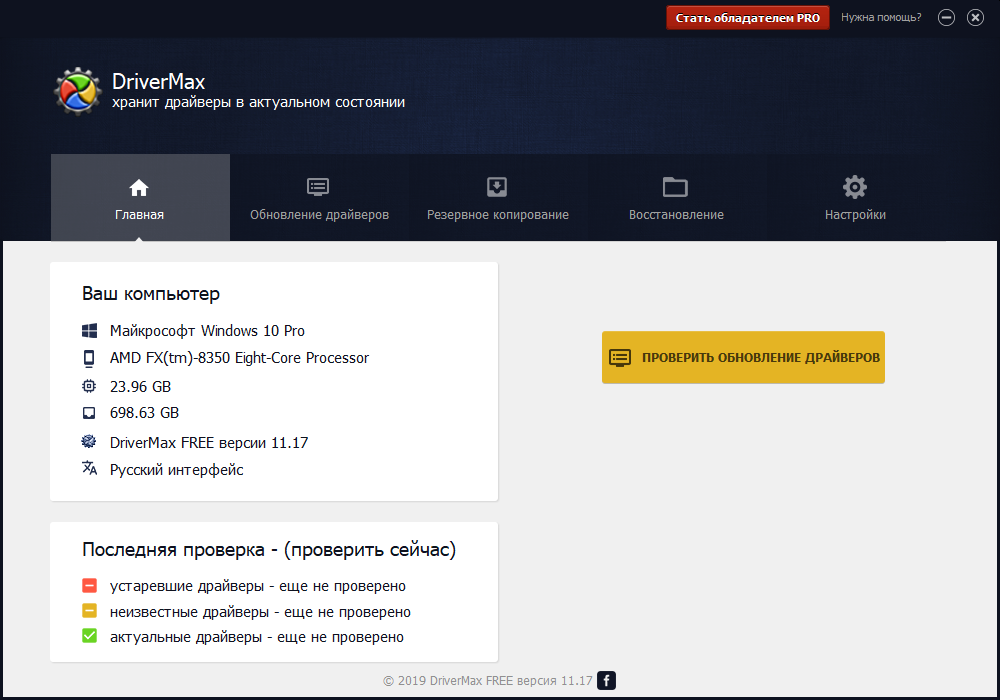Open the Резервное копирование tab
The width and height of the screenshot is (1000, 700).
pos(497,198)
